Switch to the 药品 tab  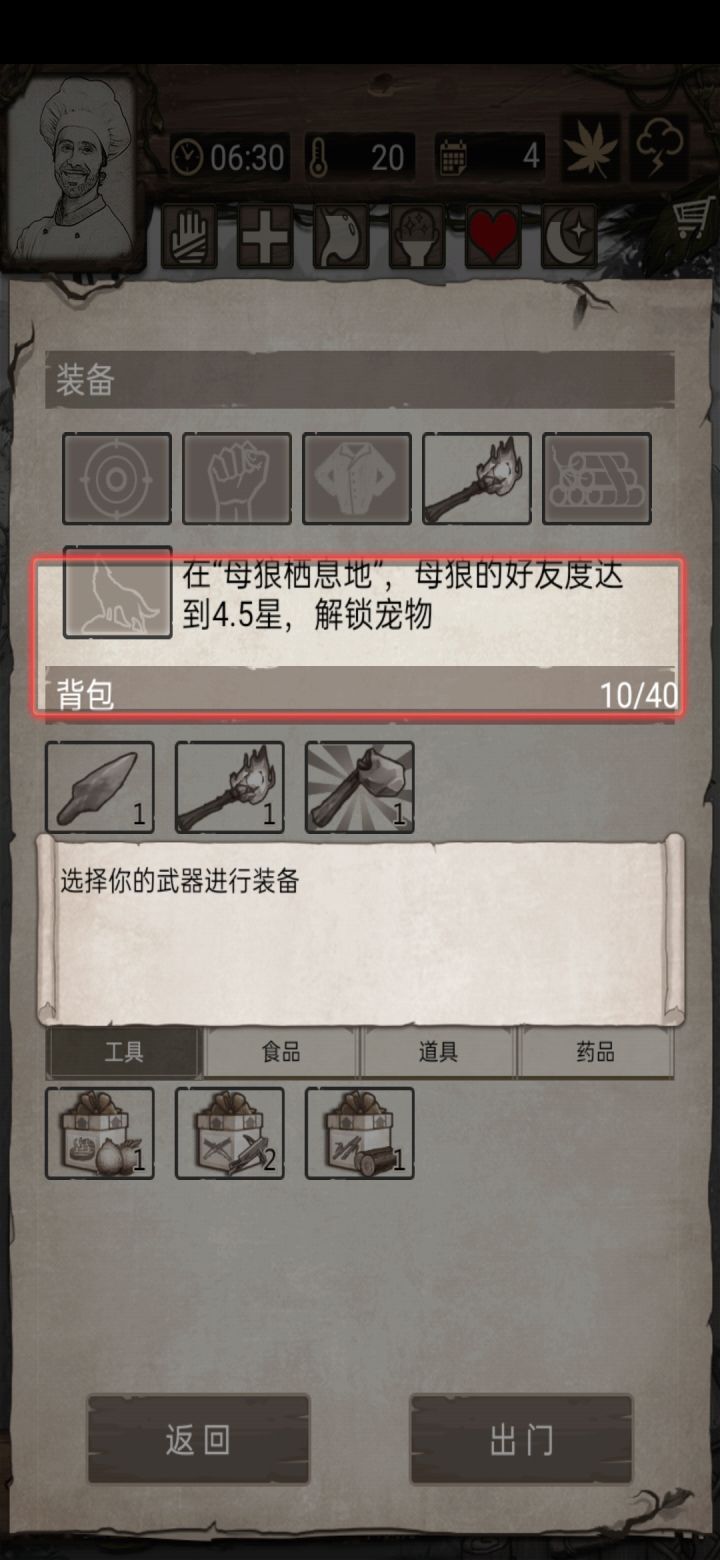coord(595,1052)
